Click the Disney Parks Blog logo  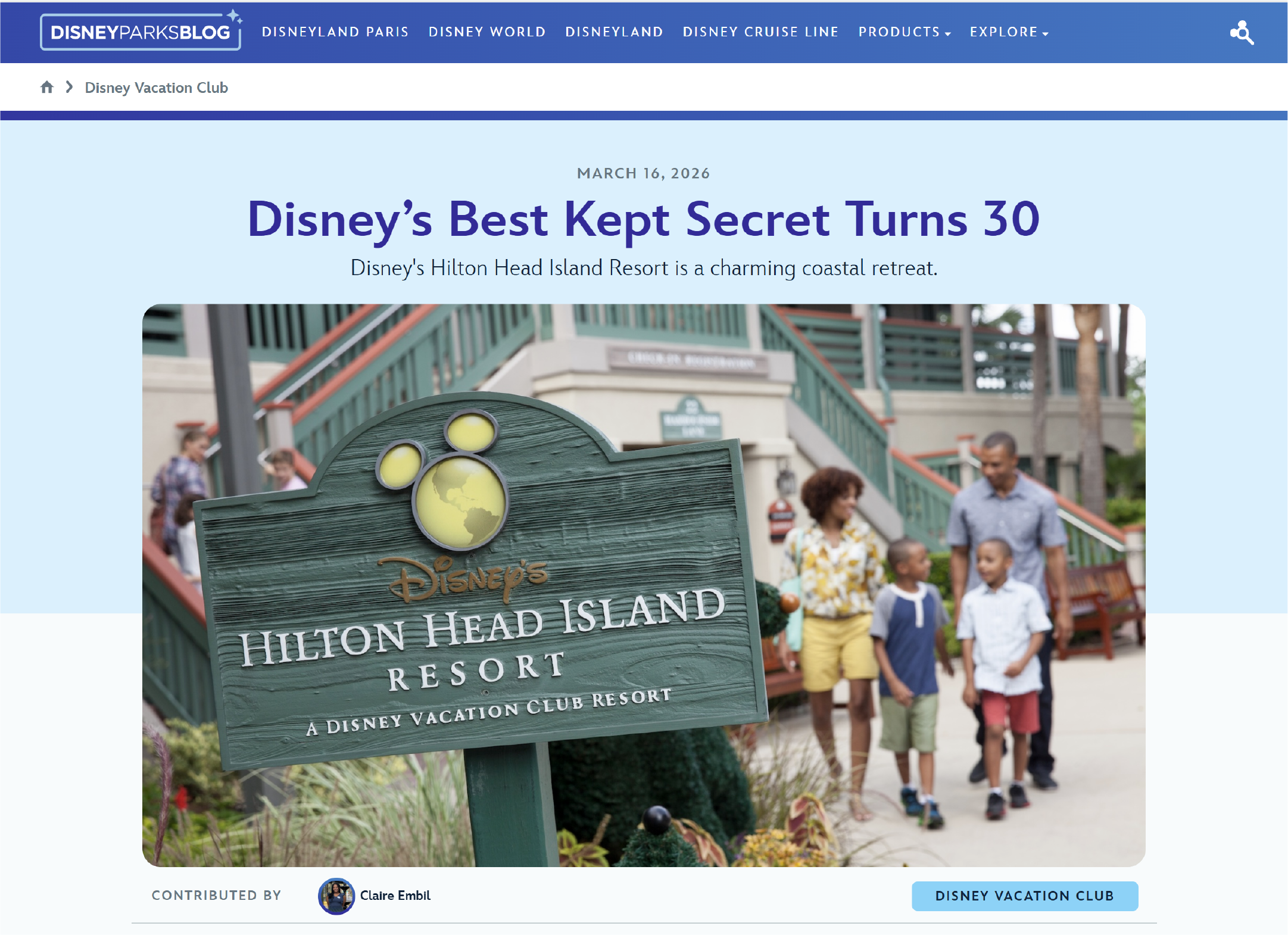[141, 32]
